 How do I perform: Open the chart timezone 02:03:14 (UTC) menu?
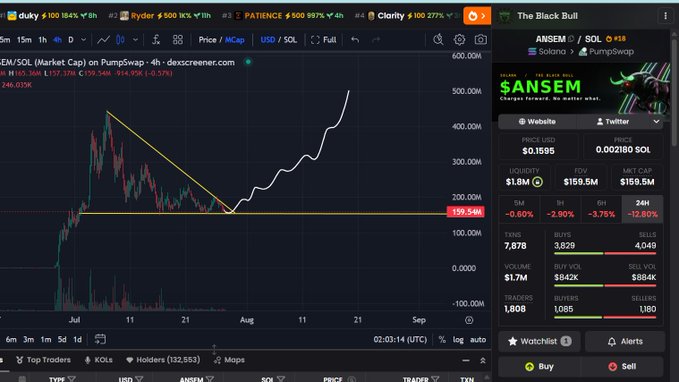(x=400, y=340)
